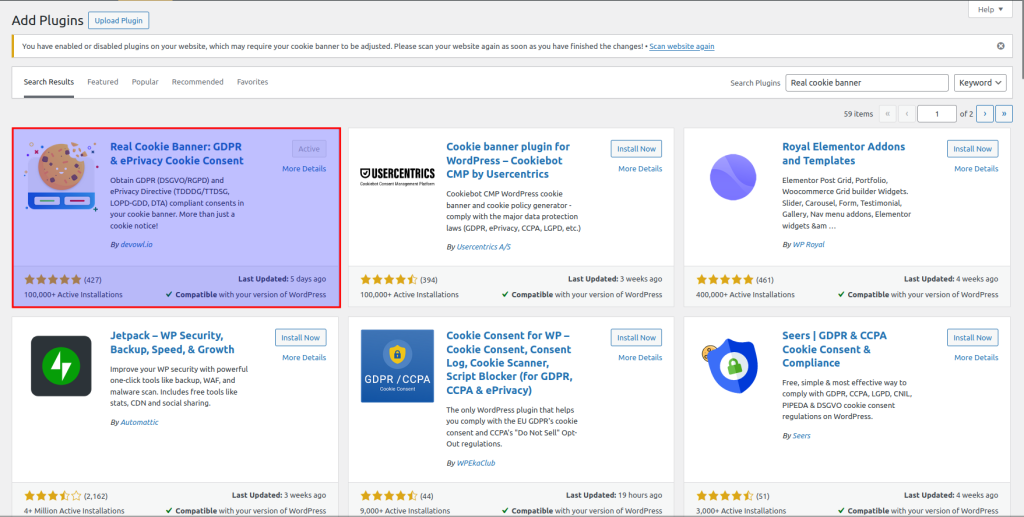Click the "59 items" count text
This screenshot has width=1024, height=517.
click(x=858, y=114)
